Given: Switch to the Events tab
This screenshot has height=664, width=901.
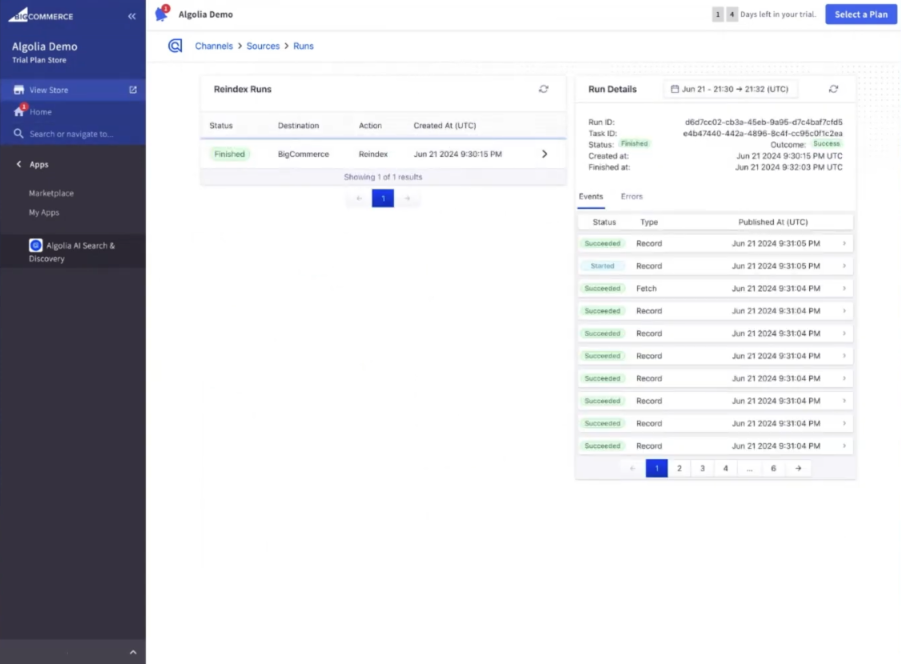Looking at the screenshot, I should (591, 196).
